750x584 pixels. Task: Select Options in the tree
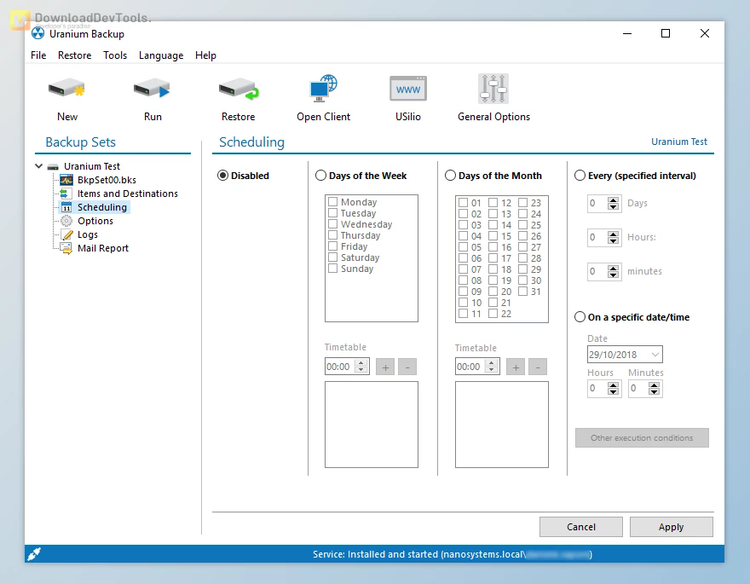[95, 221]
